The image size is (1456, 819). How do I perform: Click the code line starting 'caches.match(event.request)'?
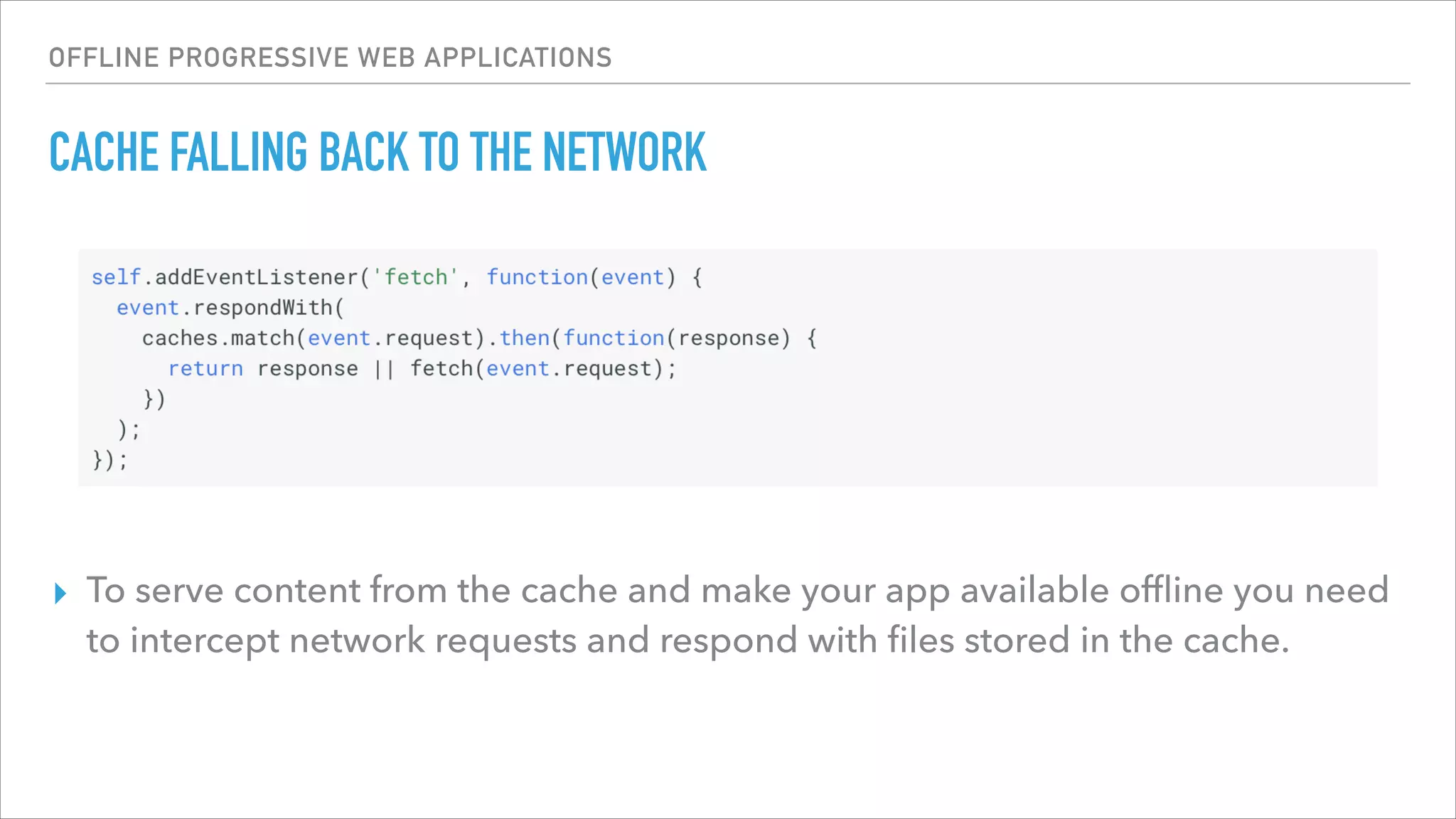pyautogui.click(x=480, y=338)
